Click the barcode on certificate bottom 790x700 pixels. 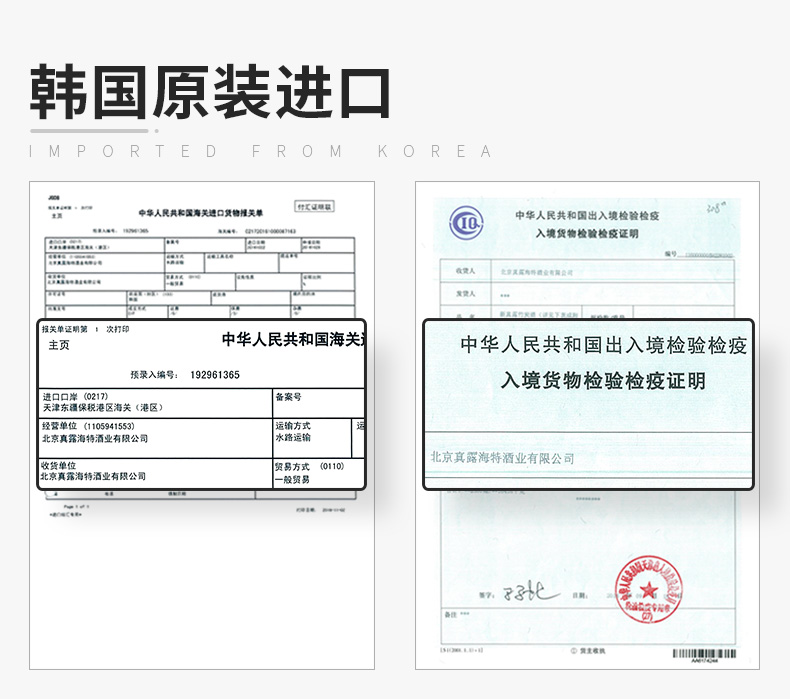pos(704,654)
